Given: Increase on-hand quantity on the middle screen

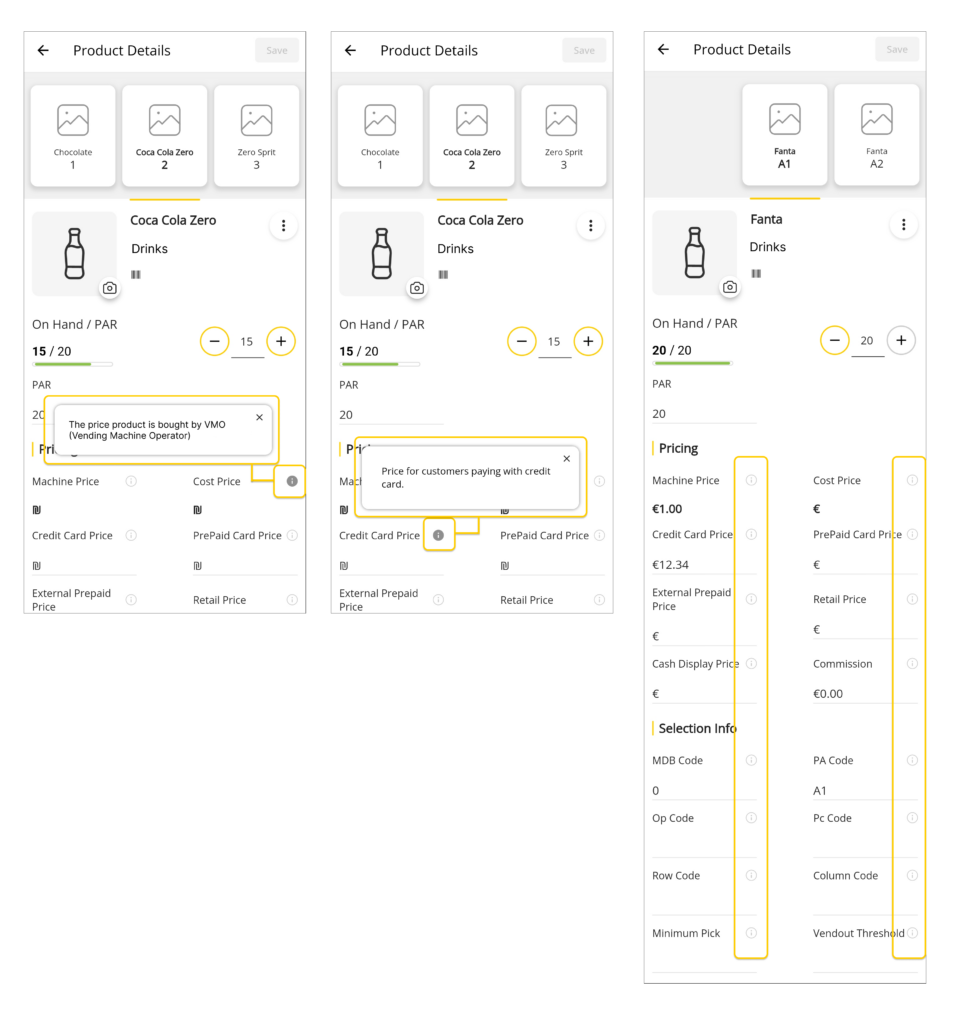Looking at the screenshot, I should [588, 341].
